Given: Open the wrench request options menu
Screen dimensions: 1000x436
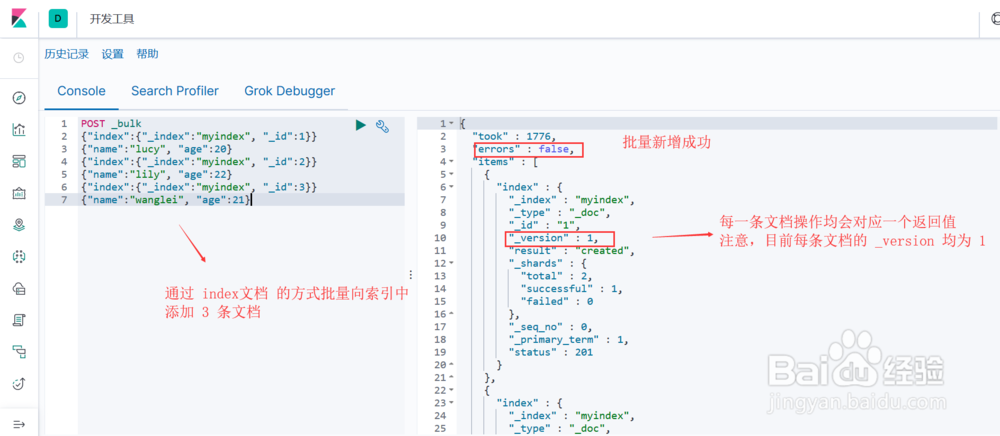Looking at the screenshot, I should (x=382, y=126).
